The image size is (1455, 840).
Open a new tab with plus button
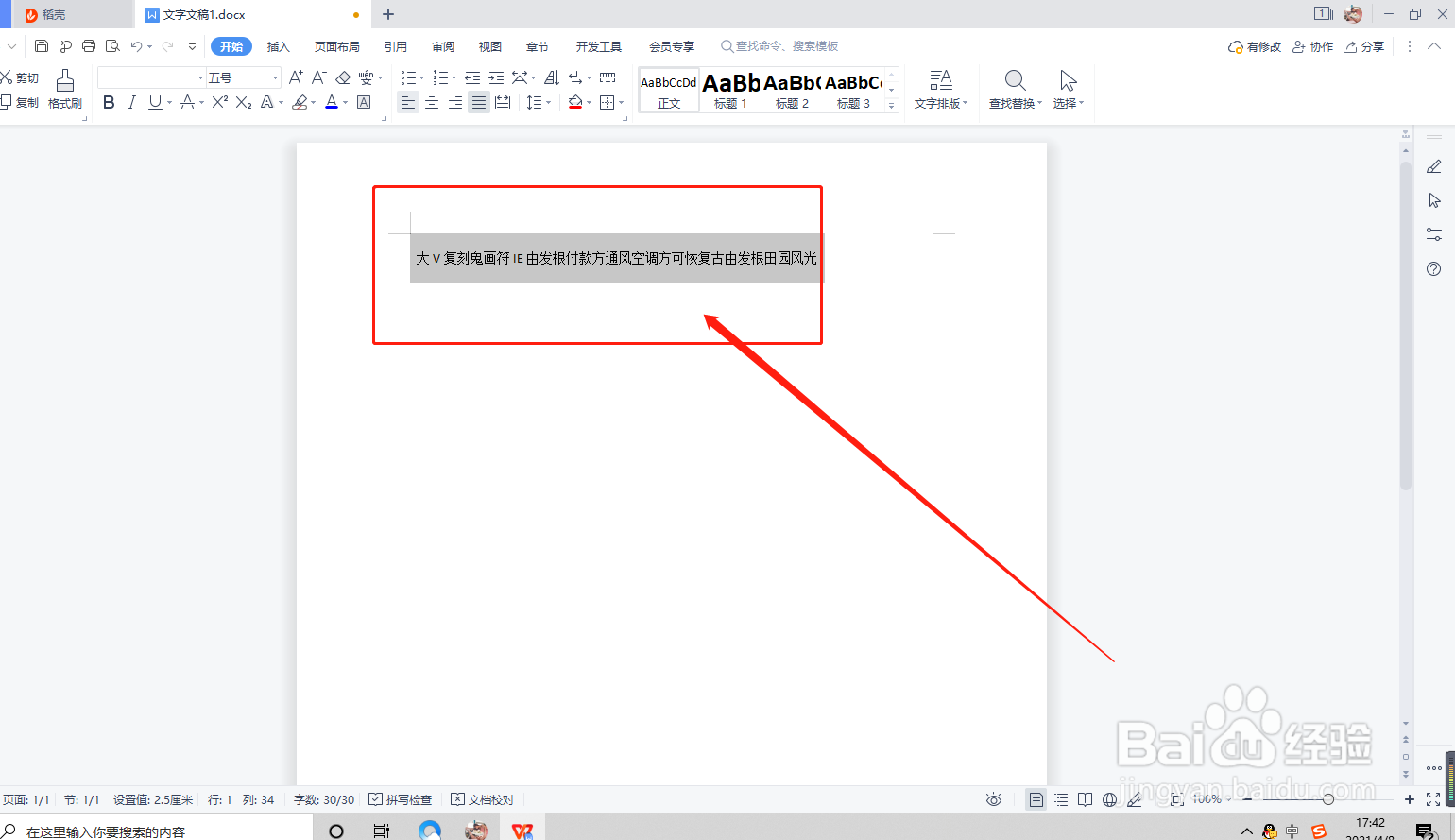(388, 14)
